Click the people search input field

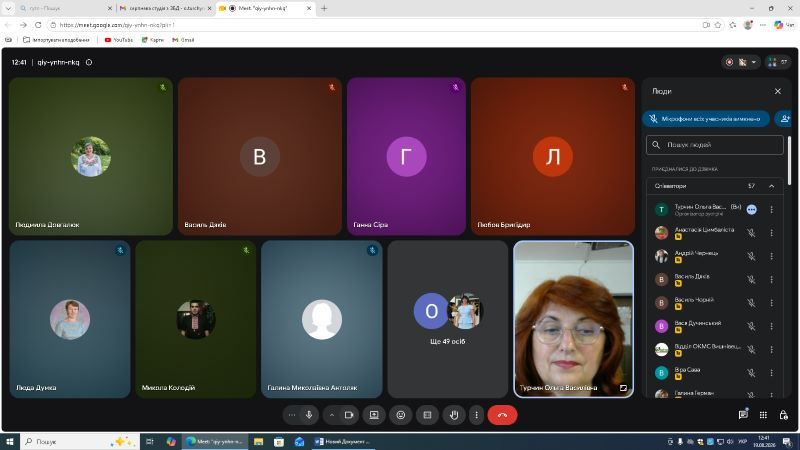pos(715,145)
